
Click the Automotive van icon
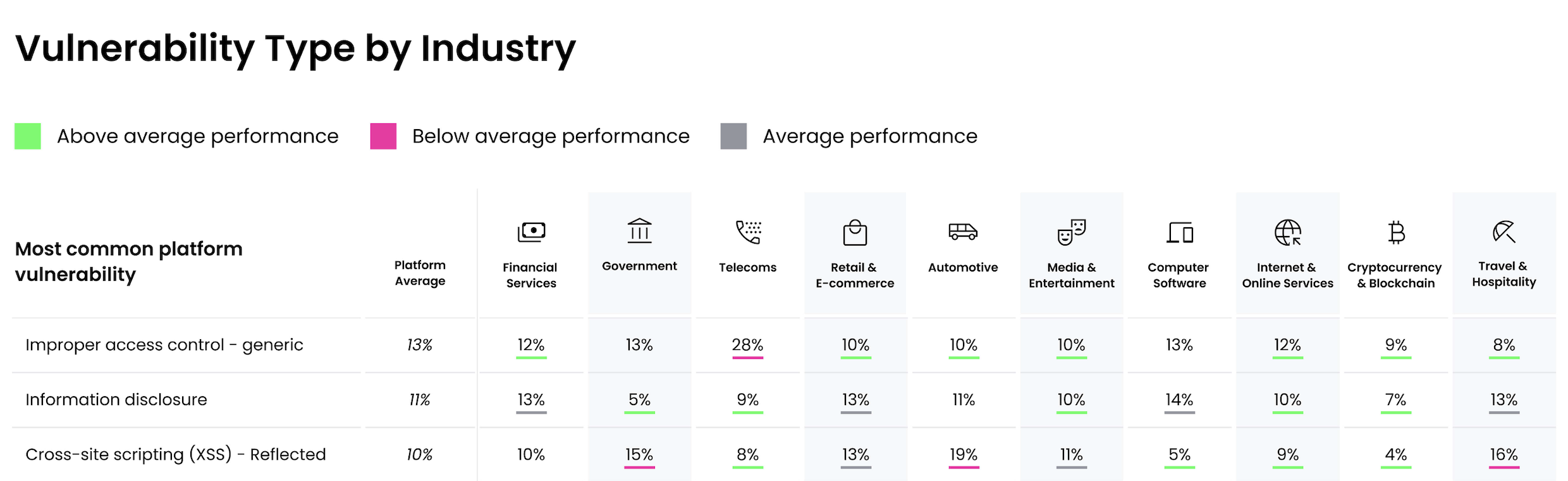pos(963,232)
